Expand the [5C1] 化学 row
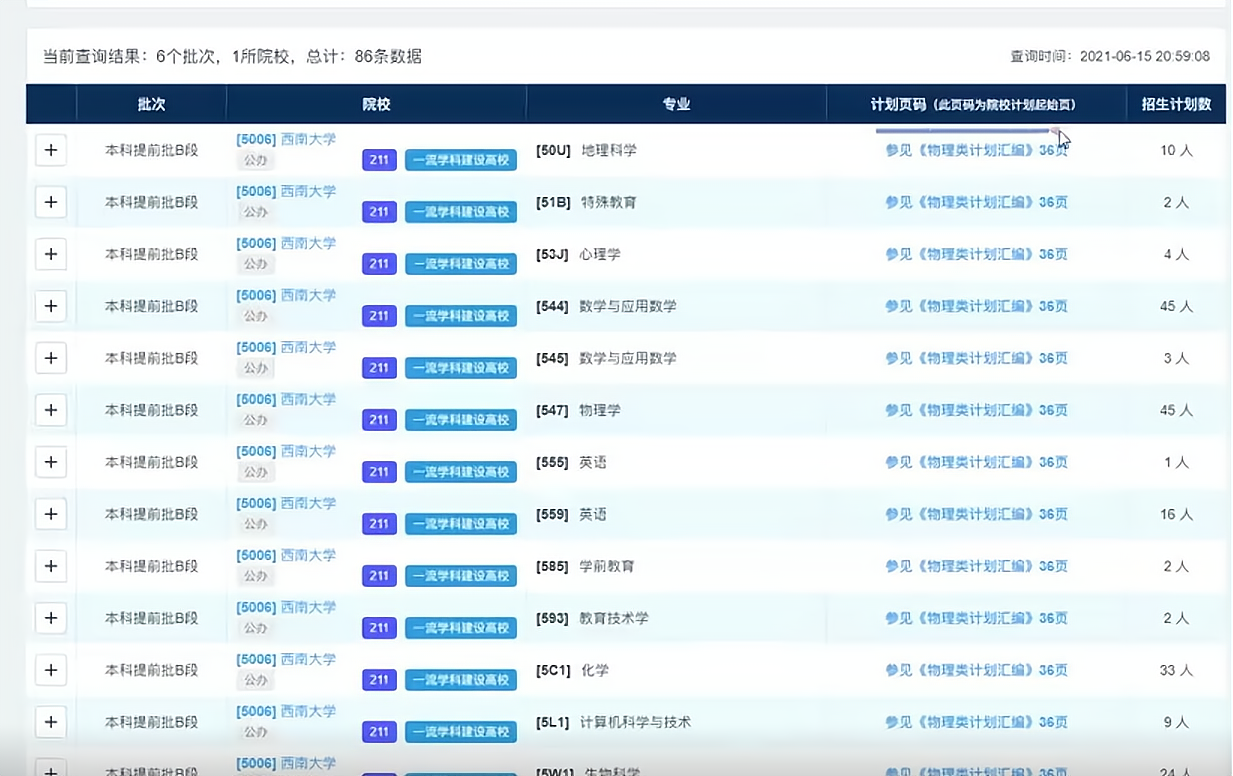The height and width of the screenshot is (776, 1233). coord(51,670)
